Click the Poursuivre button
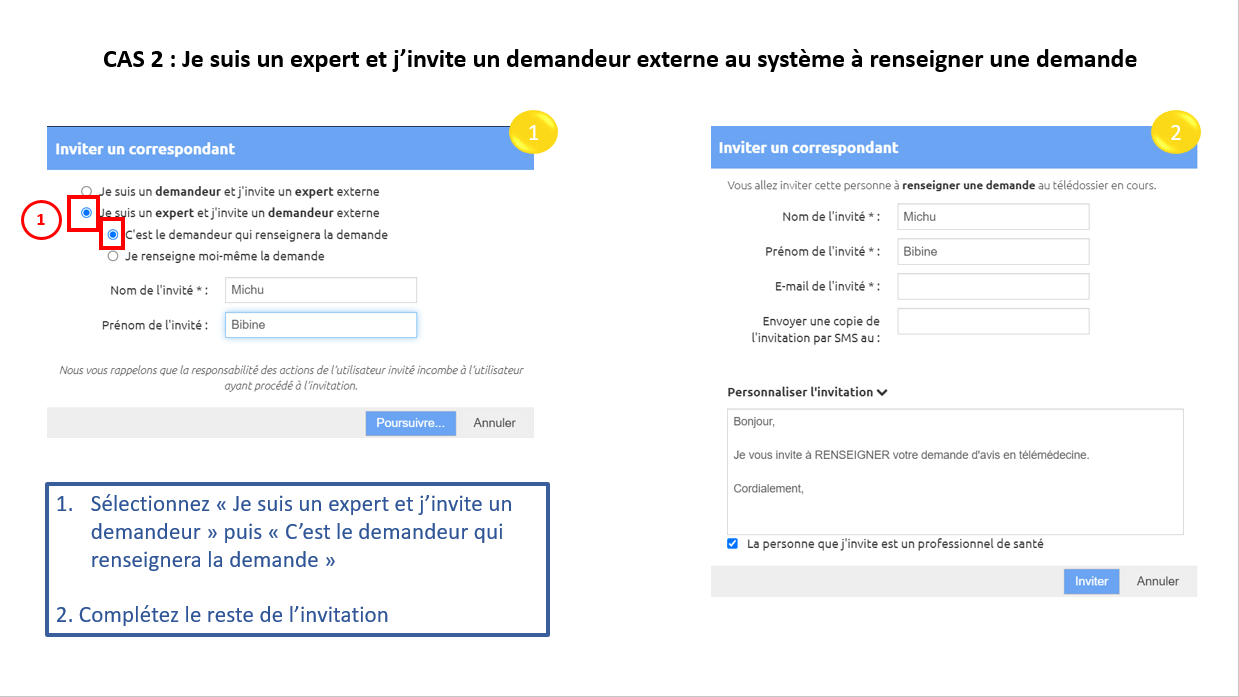The height and width of the screenshot is (697, 1239). [x=410, y=423]
